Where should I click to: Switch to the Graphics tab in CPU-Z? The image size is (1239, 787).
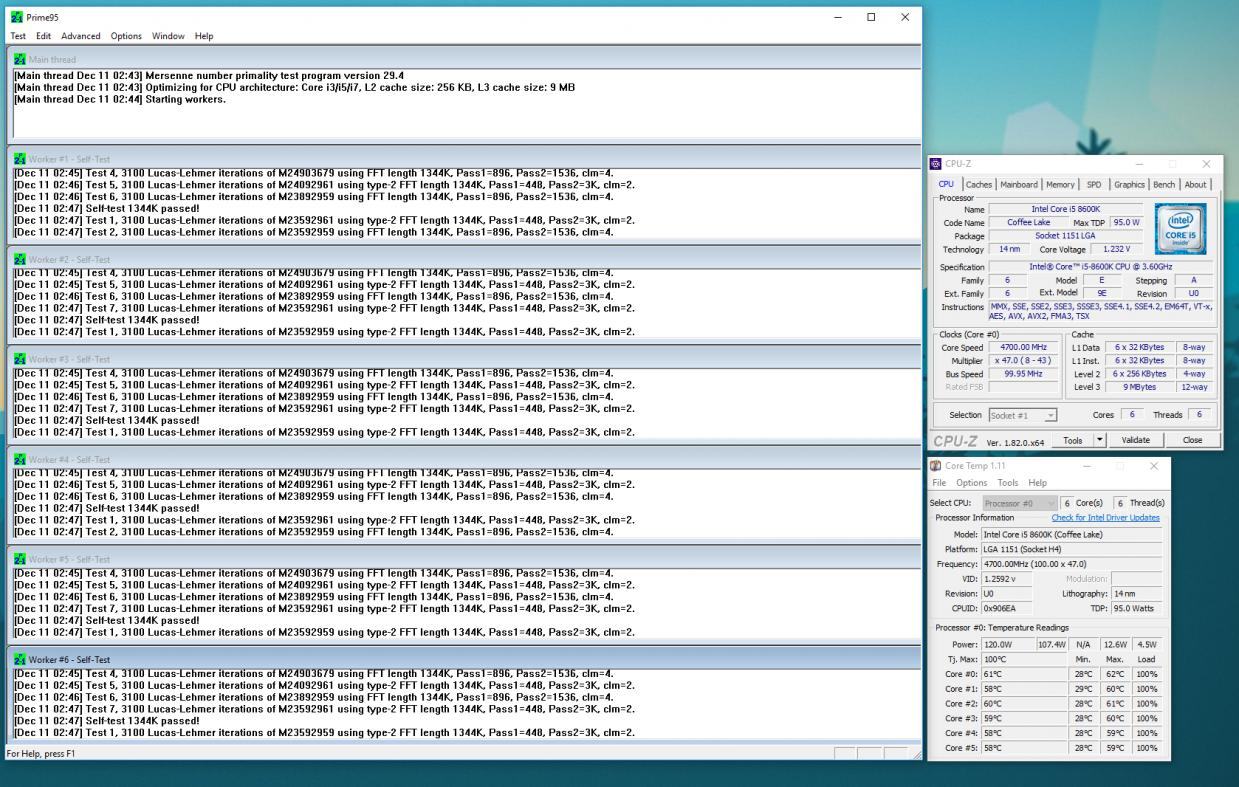point(1129,184)
